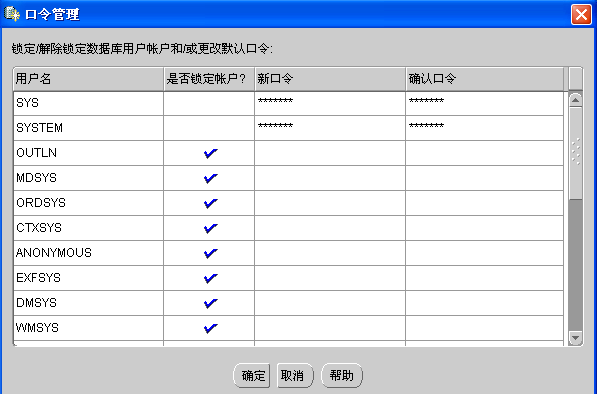597x394 pixels.
Task: Uncheck the lock checkmark for OUTLN
Action: click(x=210, y=153)
